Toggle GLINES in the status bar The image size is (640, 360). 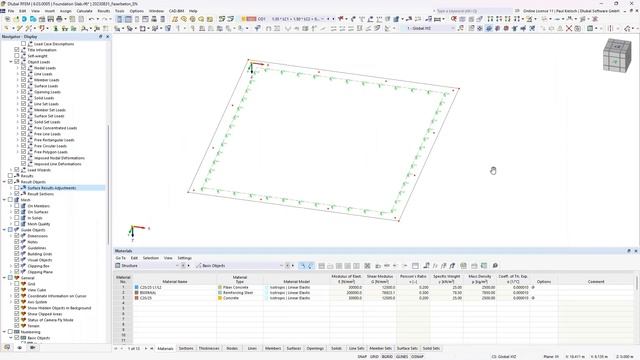pos(402,357)
